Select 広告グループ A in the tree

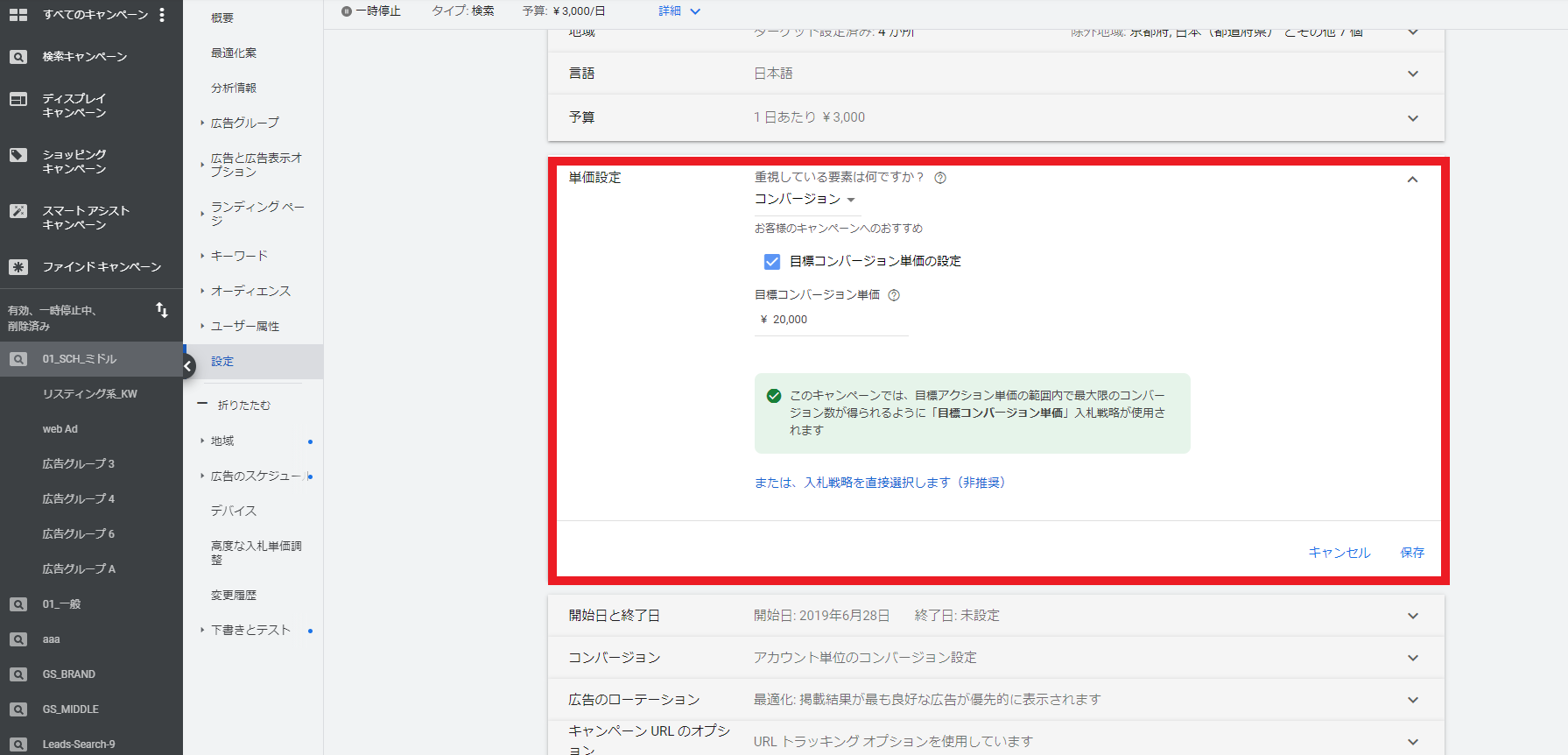pos(79,569)
